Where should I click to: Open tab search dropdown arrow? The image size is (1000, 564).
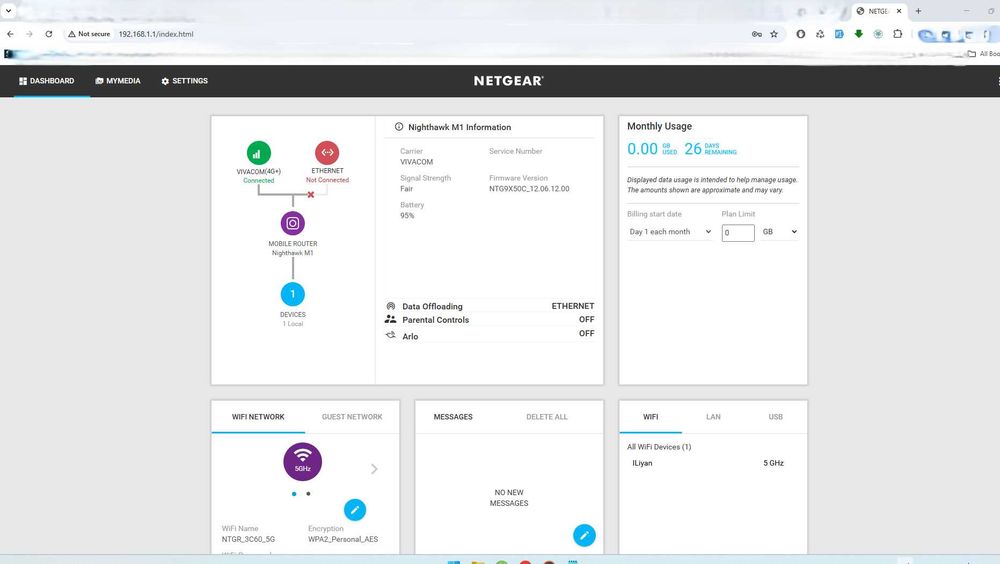(x=8, y=11)
